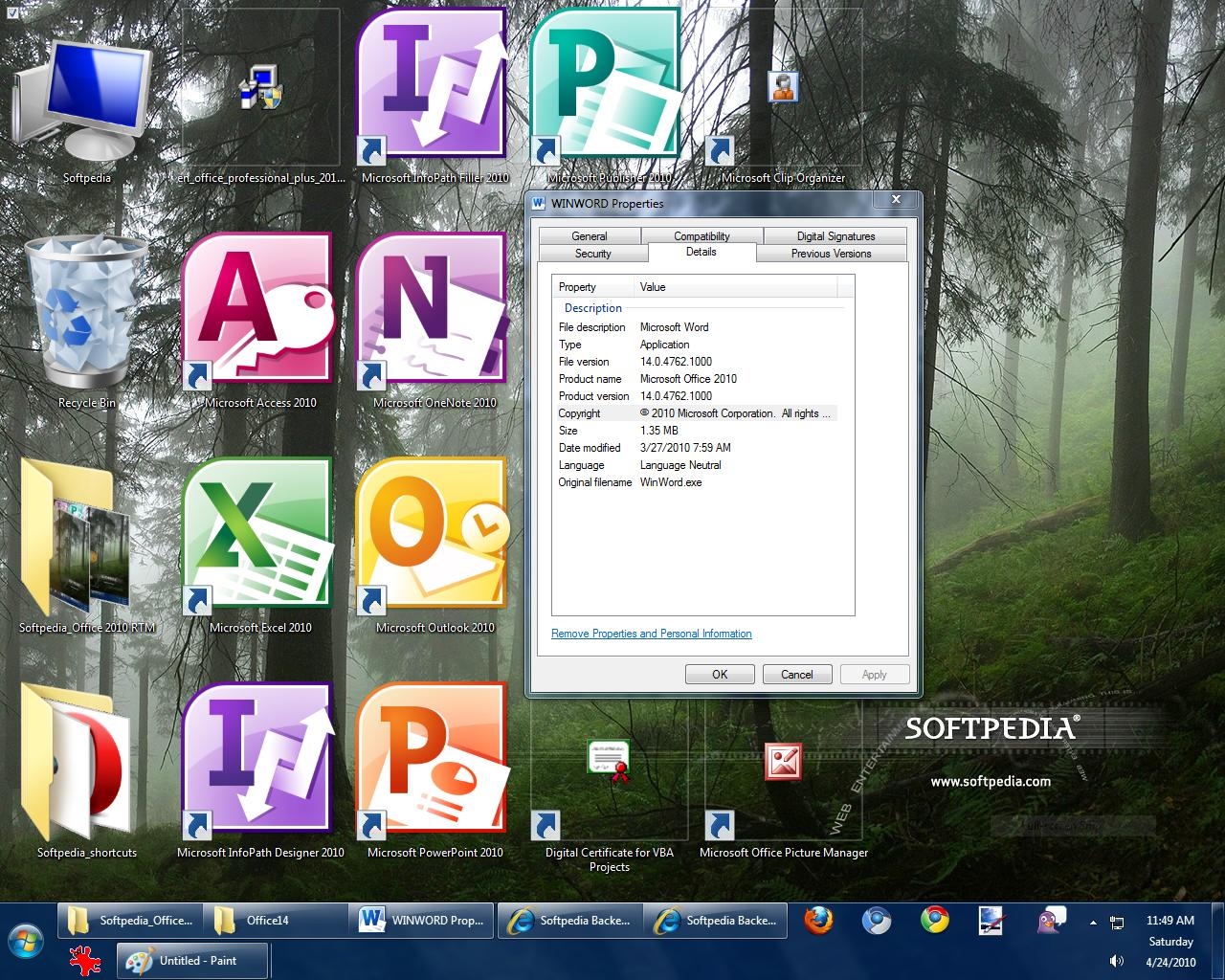This screenshot has width=1225, height=980.
Task: Uncheck the Softpedia computer icon checkbox
Action: pyautogui.click(x=12, y=13)
